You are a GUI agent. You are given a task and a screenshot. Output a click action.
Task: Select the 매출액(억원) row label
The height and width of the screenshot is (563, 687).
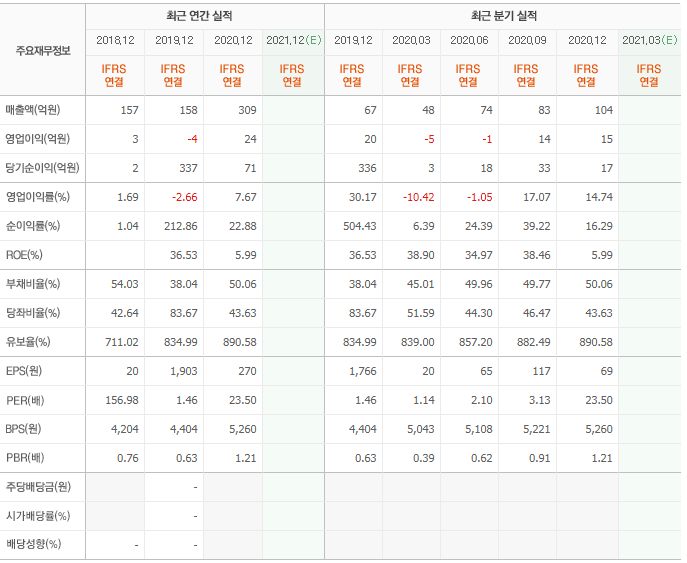point(33,110)
